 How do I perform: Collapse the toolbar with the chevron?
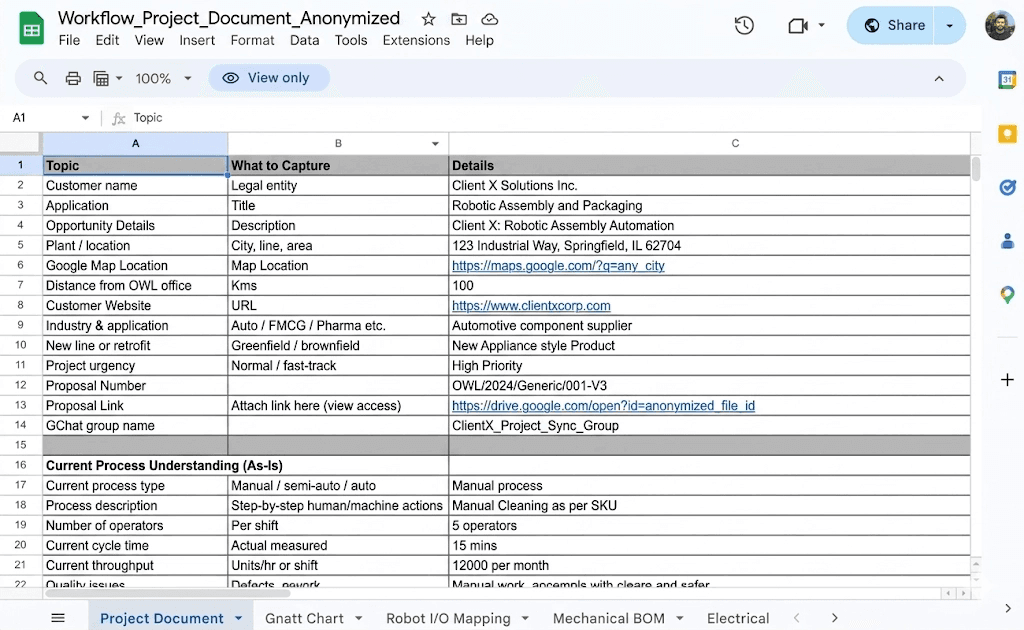click(938, 78)
